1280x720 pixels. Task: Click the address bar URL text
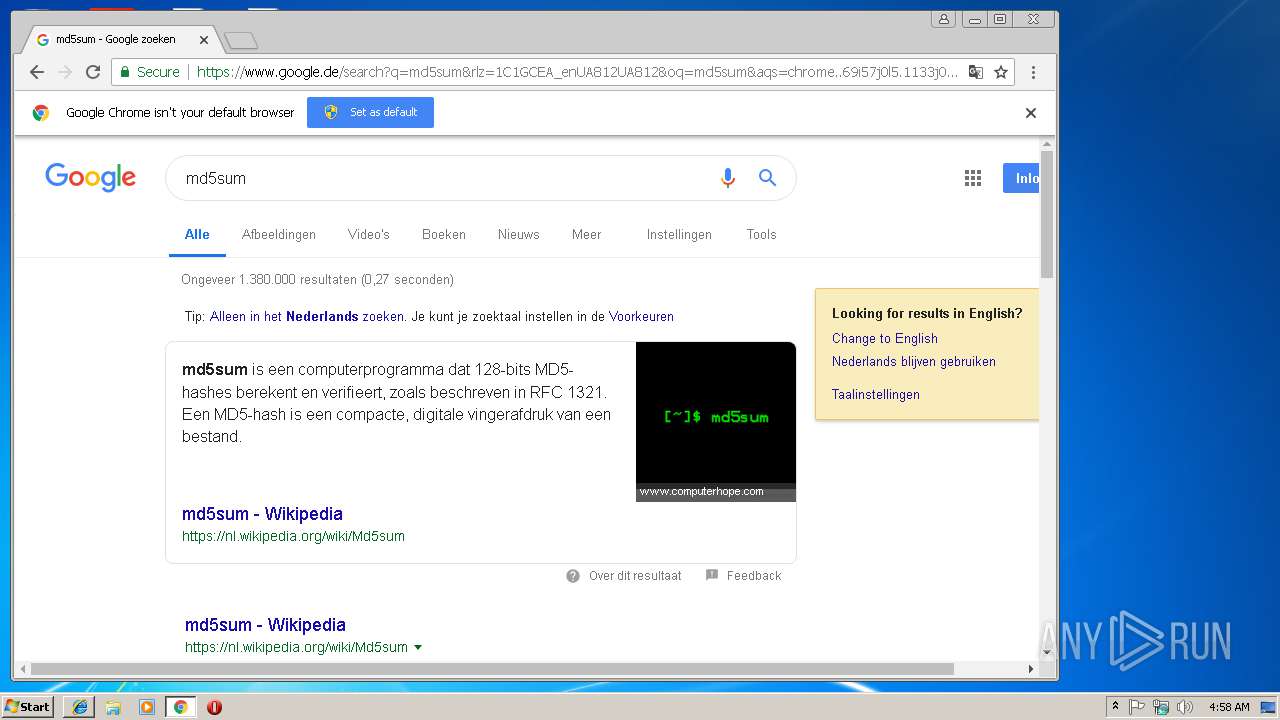pyautogui.click(x=577, y=72)
